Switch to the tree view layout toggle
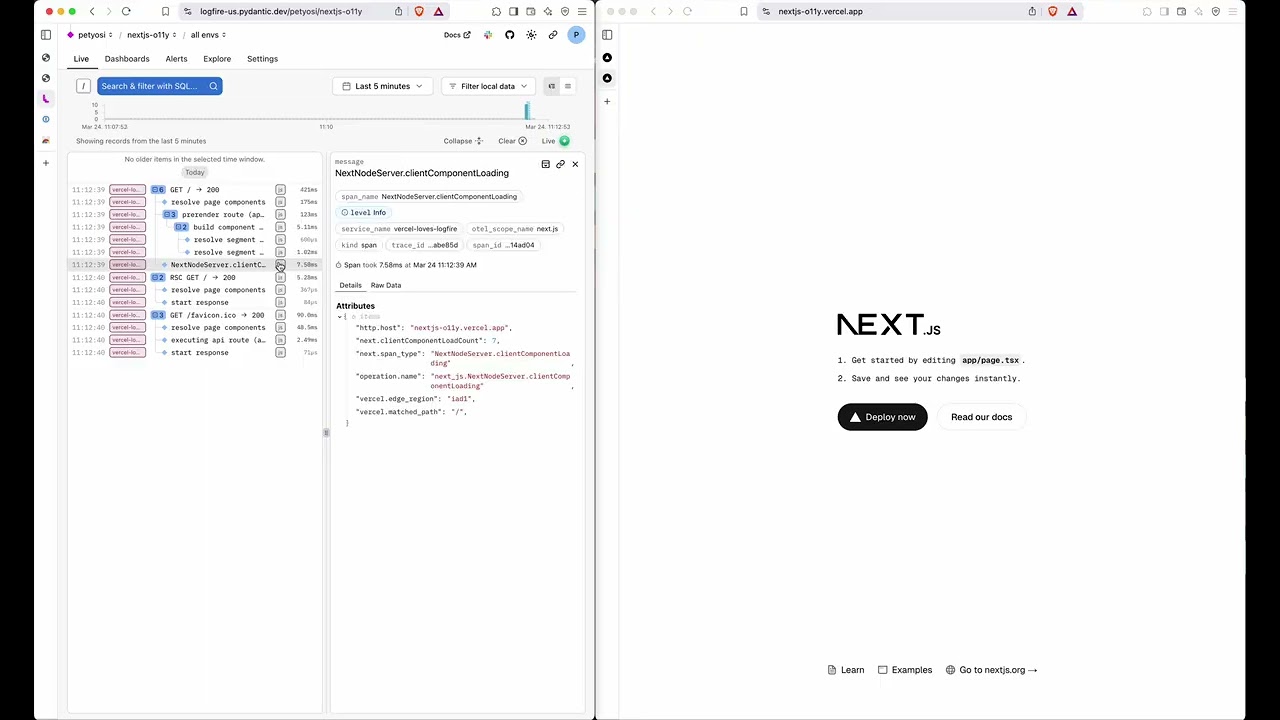The height and width of the screenshot is (720, 1280). click(551, 86)
